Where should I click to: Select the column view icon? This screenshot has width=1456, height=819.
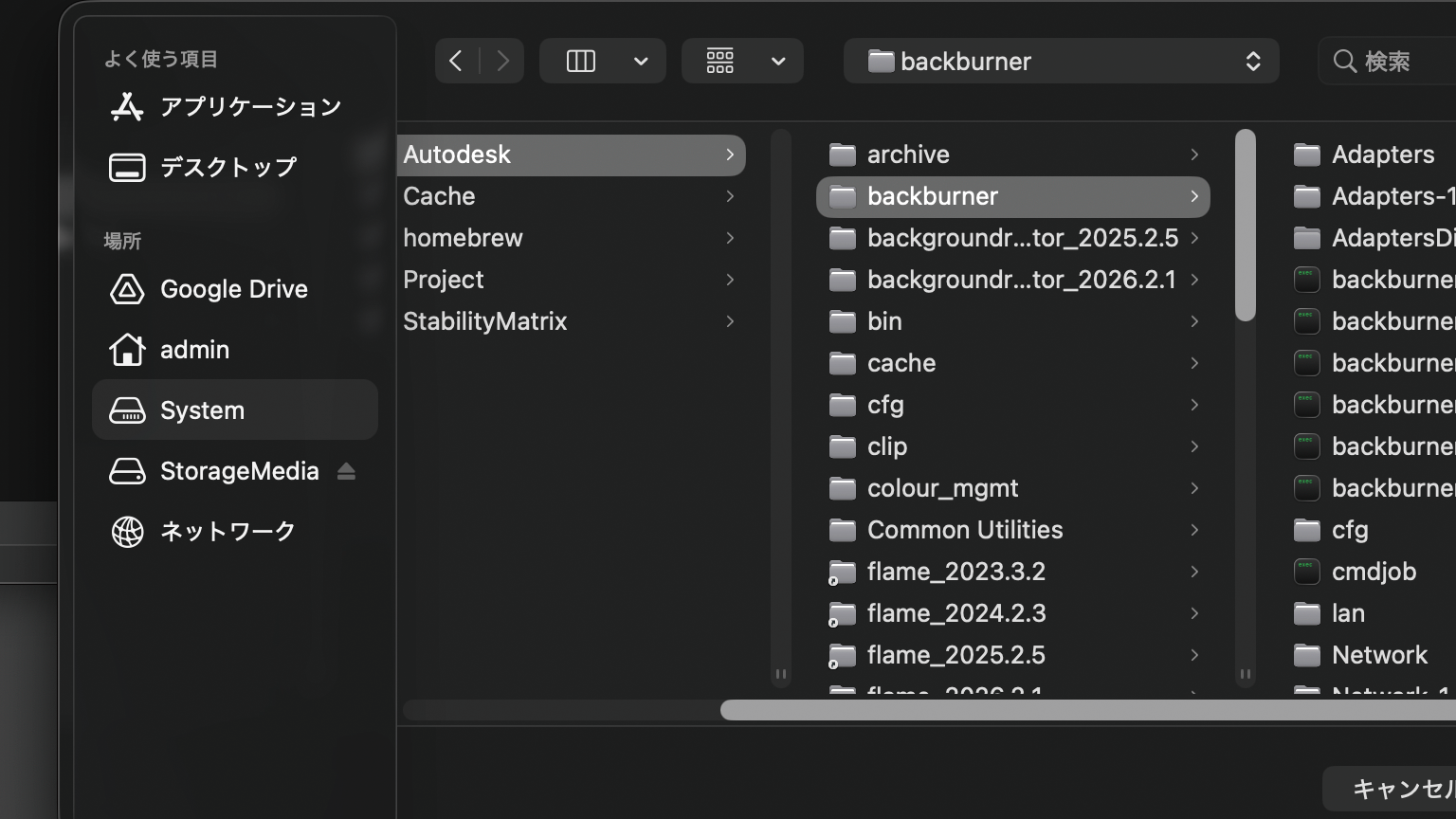[x=580, y=62]
